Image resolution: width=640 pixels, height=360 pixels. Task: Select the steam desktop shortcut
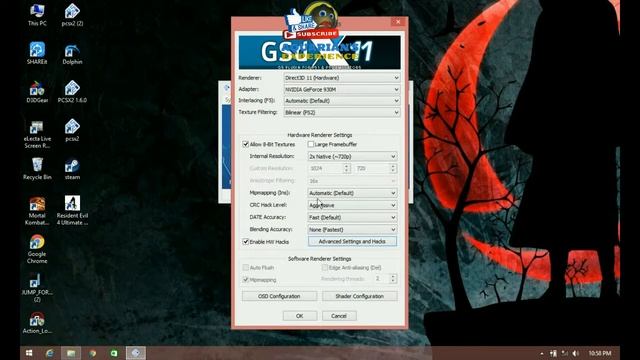tap(72, 169)
